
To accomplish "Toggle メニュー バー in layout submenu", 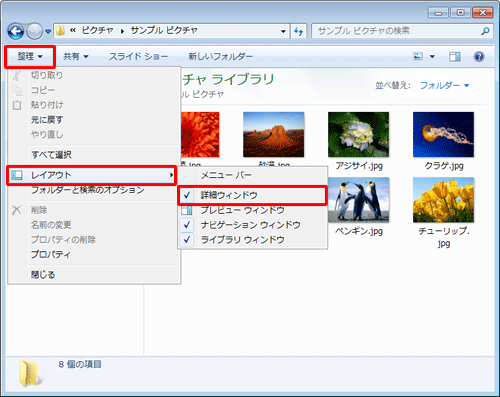I will pos(252,175).
